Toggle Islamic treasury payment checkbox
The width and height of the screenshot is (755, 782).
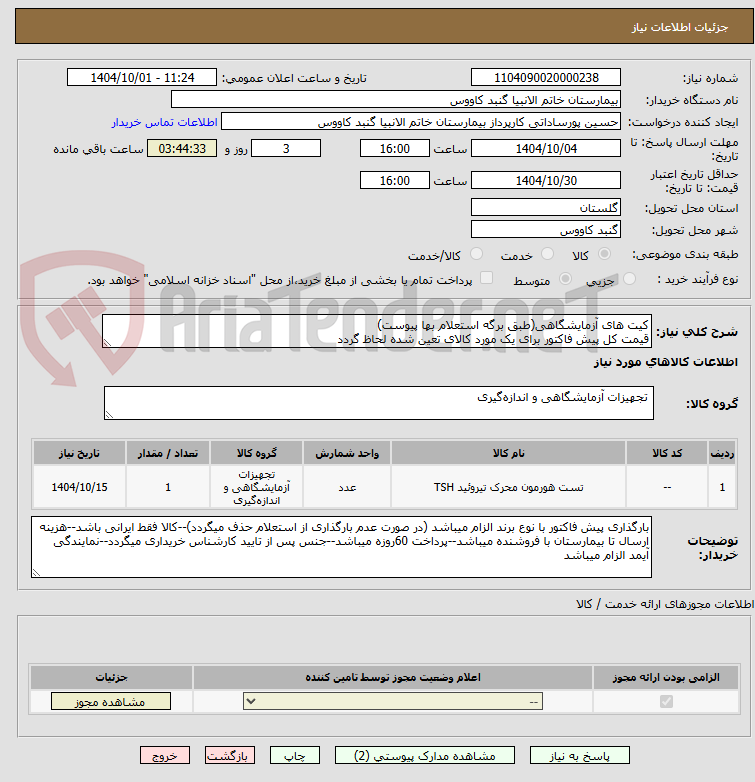point(486,278)
